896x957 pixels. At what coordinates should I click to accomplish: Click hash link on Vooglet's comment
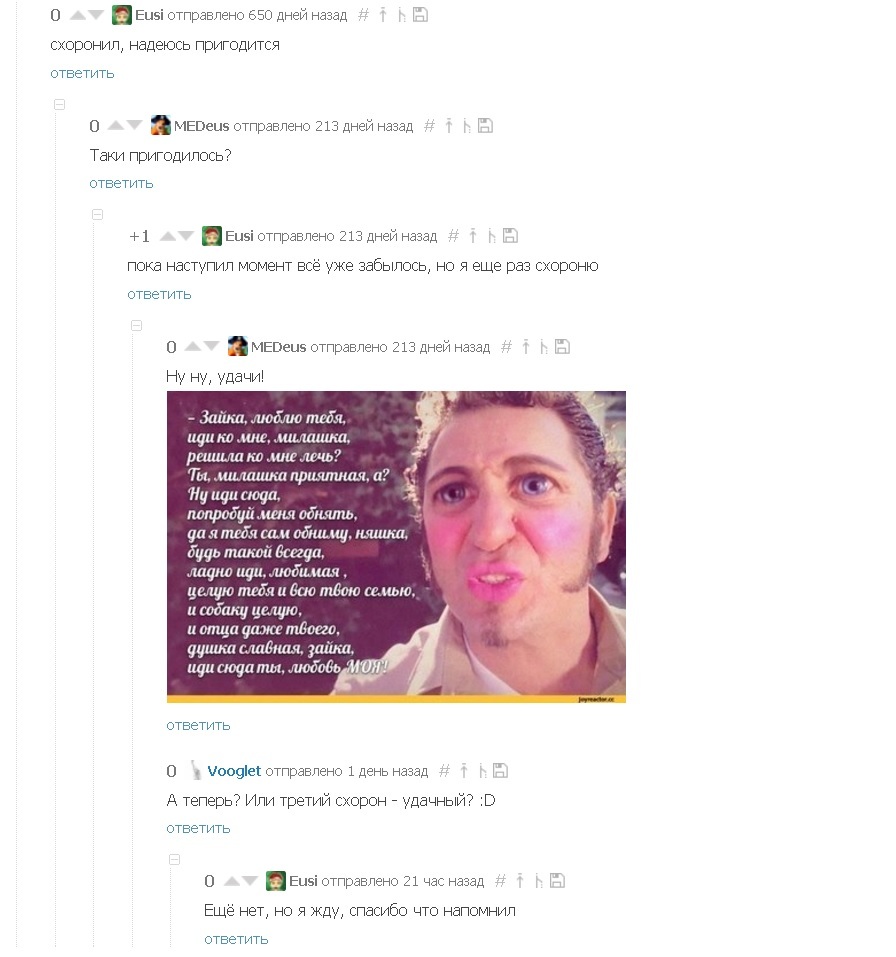point(444,771)
